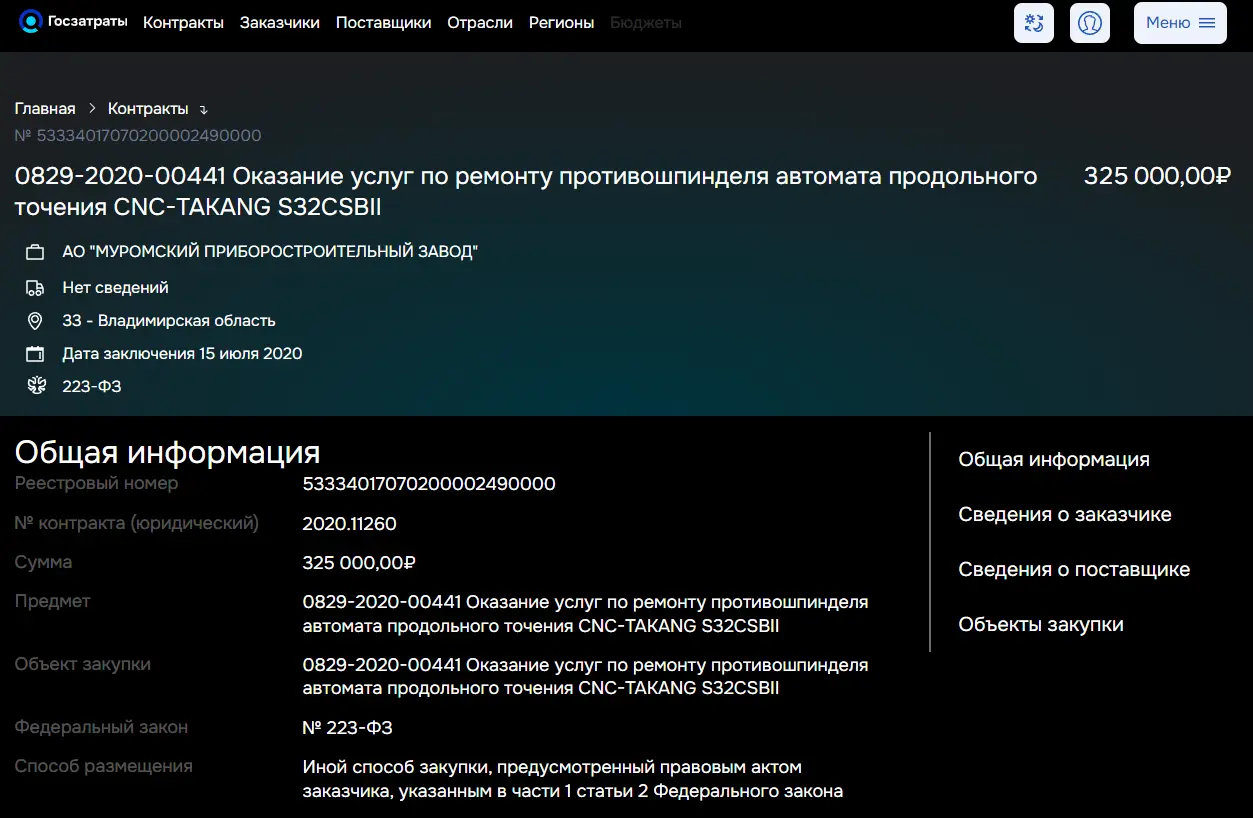Image resolution: width=1253 pixels, height=818 pixels.
Task: Click the Федеральный закон field label
Action: [x=101, y=727]
